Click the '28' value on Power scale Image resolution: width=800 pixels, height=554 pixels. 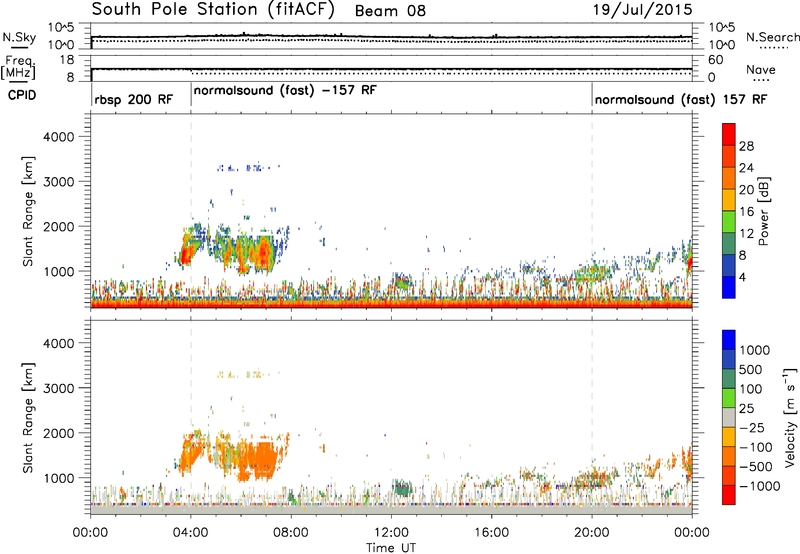pyautogui.click(x=746, y=146)
